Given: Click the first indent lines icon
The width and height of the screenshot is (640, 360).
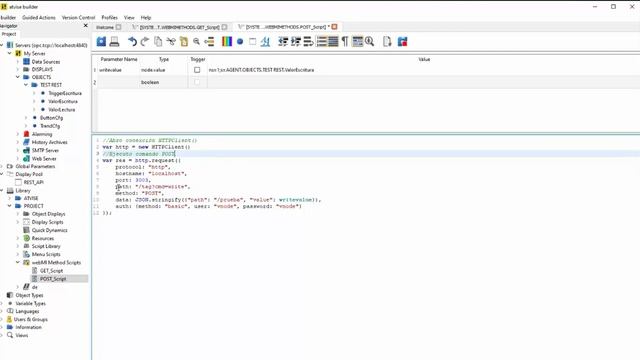Looking at the screenshot, I should (283, 41).
